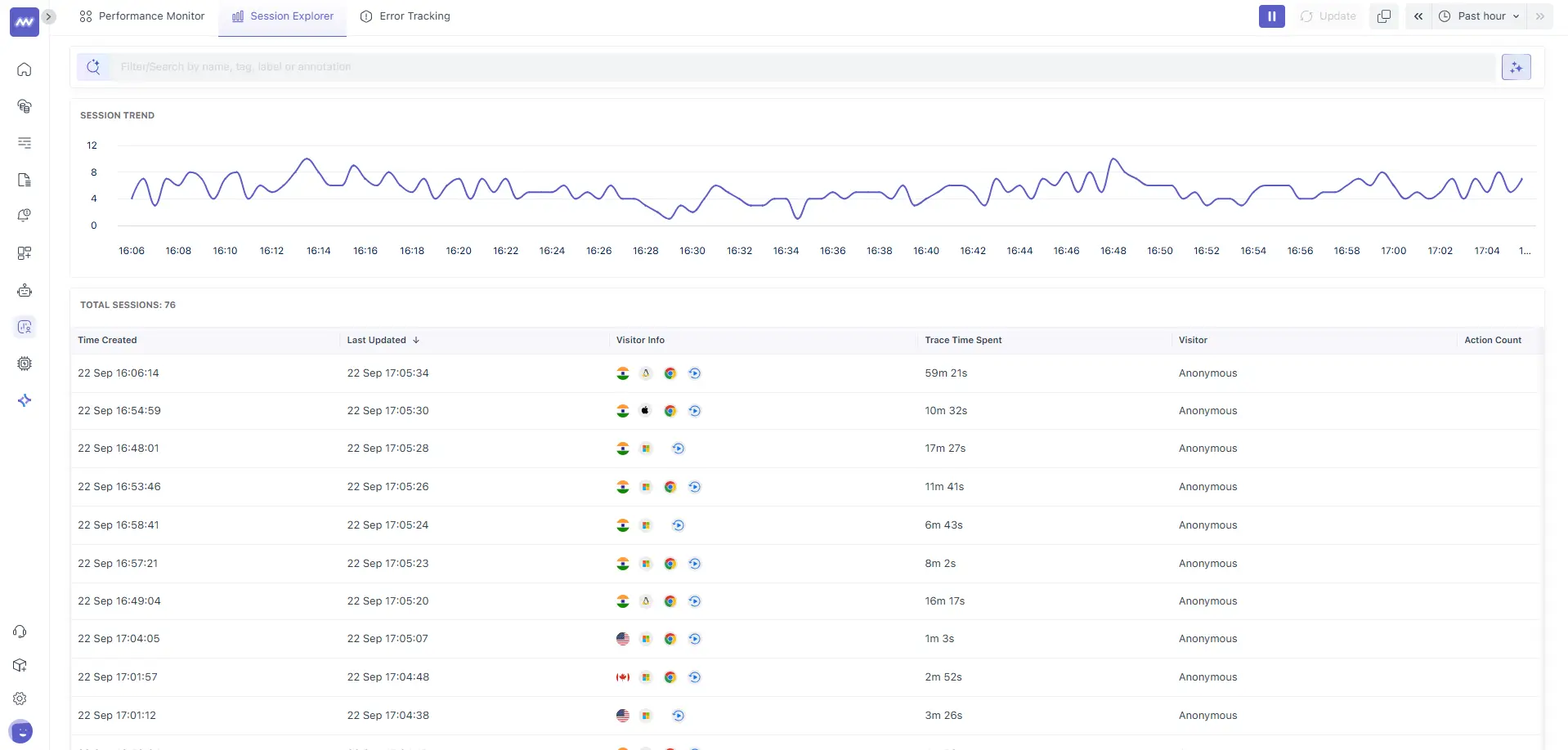This screenshot has width=1568, height=750.
Task: Open the advanced filter sparkle icon beside search
Action: tap(1516, 67)
